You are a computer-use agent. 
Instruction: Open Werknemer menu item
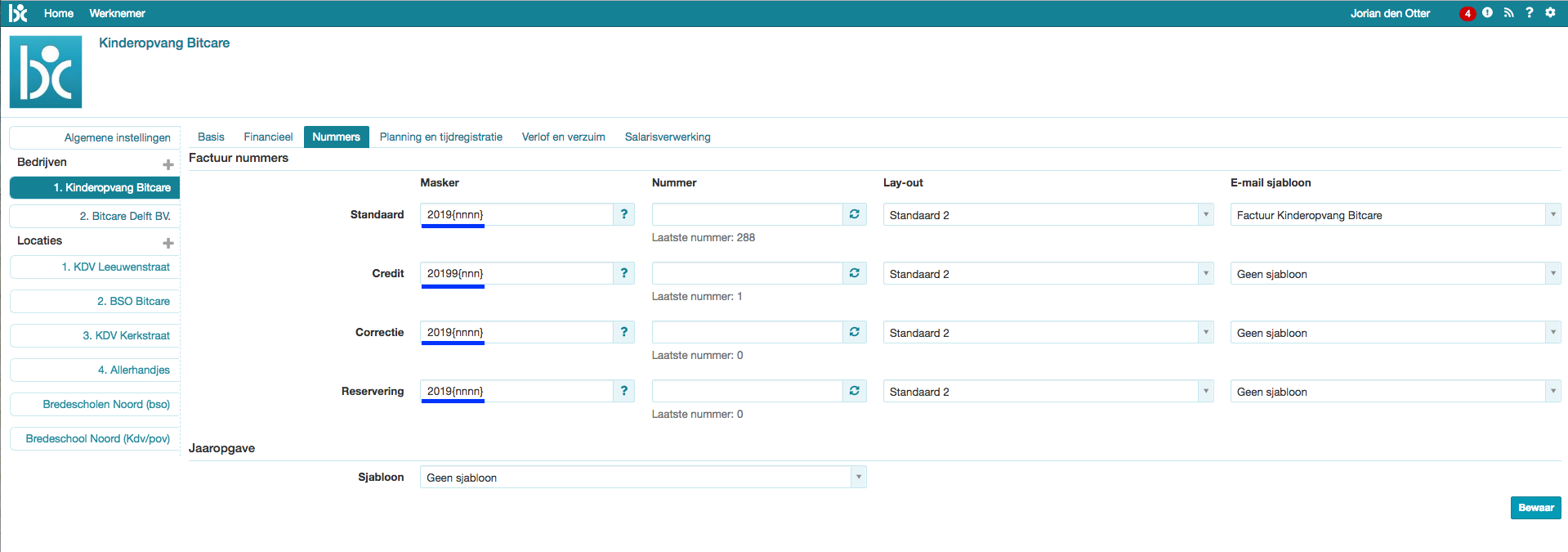coord(117,13)
